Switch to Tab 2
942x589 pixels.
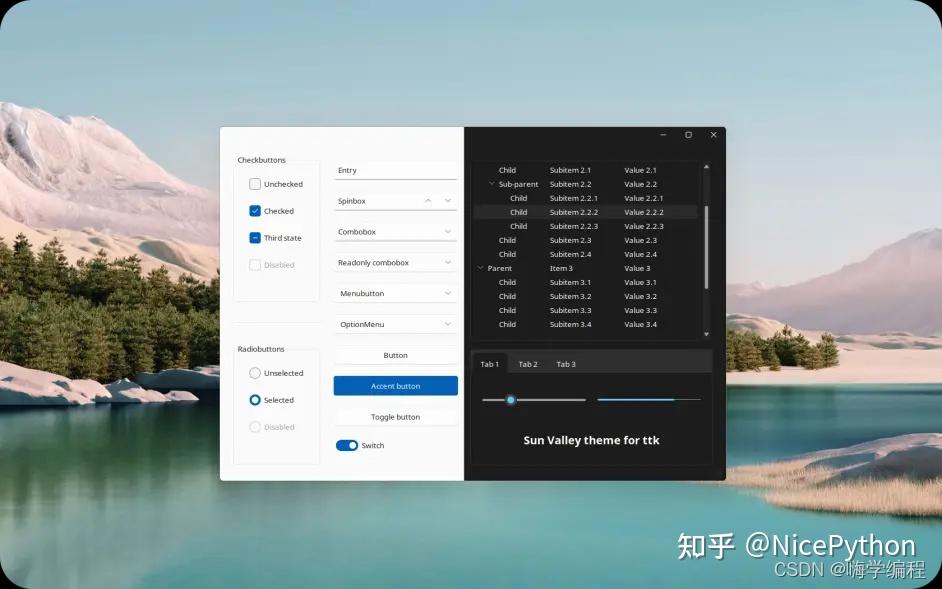[528, 364]
